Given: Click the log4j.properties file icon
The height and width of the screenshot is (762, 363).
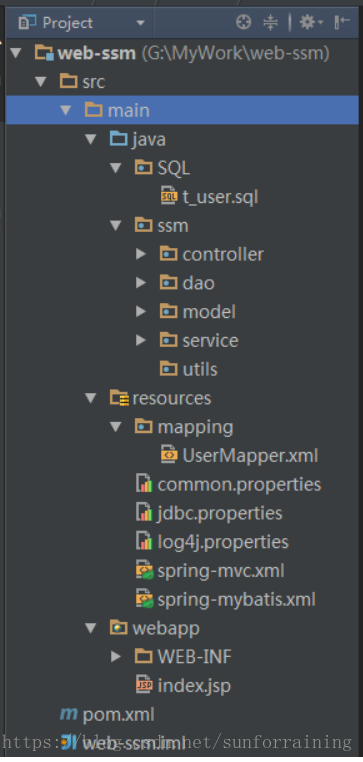Looking at the screenshot, I should pos(144,541).
